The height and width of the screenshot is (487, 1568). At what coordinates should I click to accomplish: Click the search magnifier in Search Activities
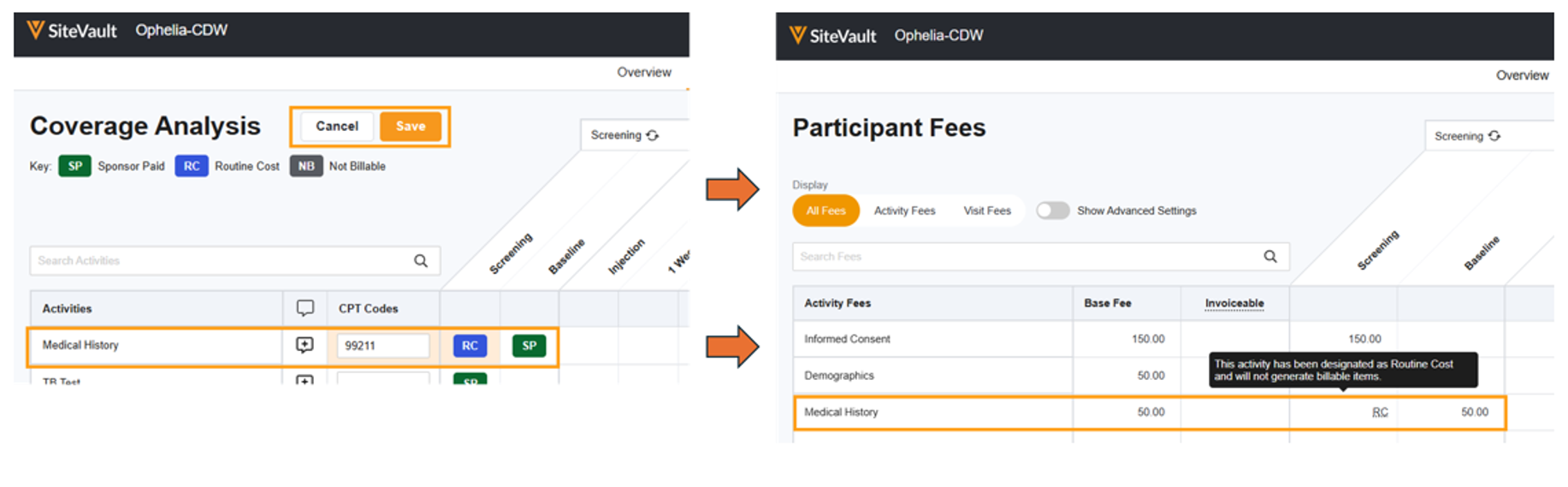(421, 261)
